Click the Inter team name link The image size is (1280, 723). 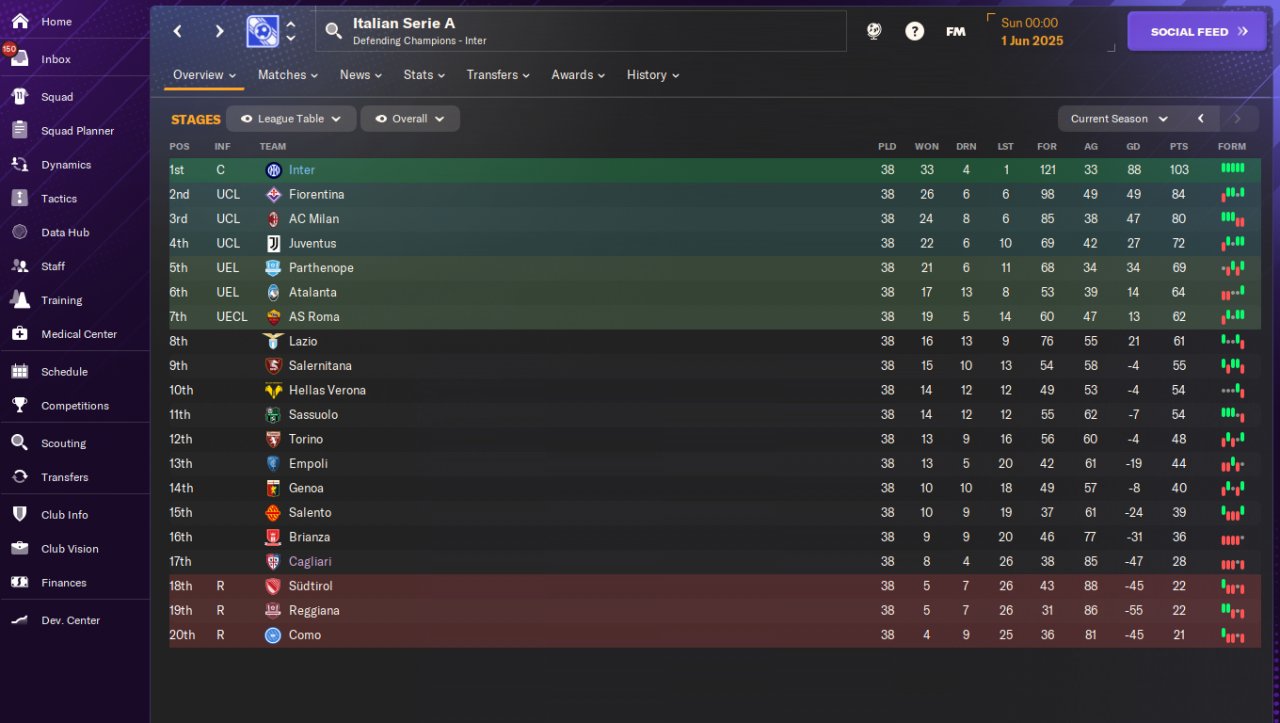pos(301,170)
